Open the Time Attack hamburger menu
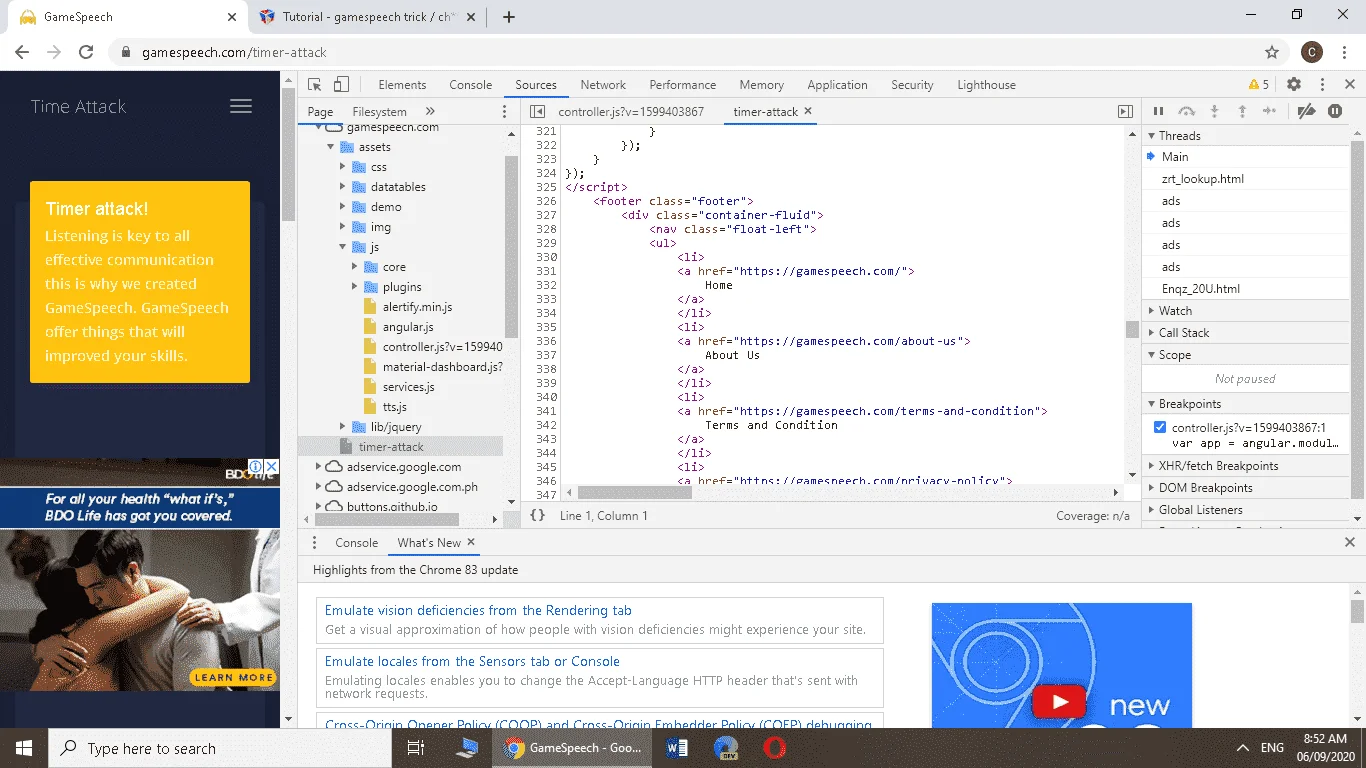The image size is (1366, 768). click(x=241, y=106)
